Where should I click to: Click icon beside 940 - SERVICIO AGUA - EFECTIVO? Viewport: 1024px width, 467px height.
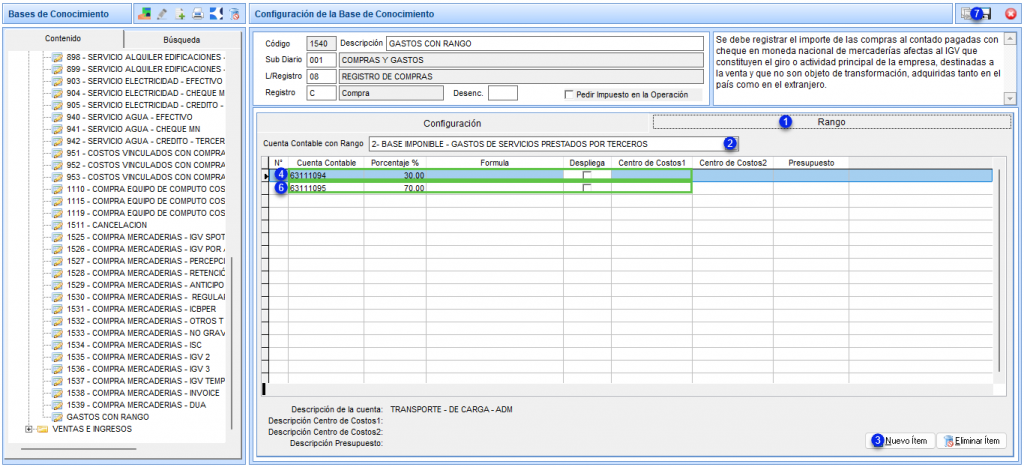57,117
